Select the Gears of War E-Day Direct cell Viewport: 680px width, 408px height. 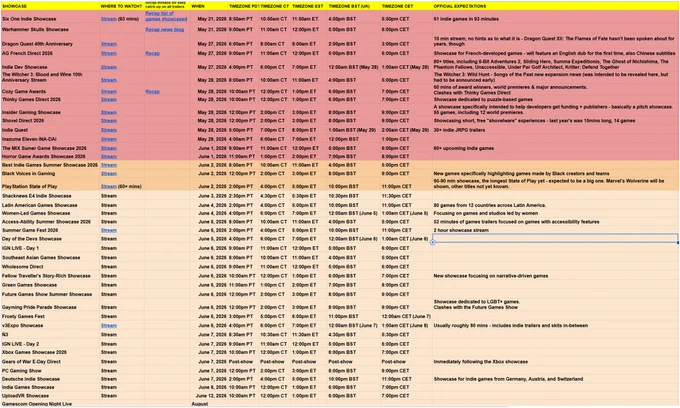[50, 362]
